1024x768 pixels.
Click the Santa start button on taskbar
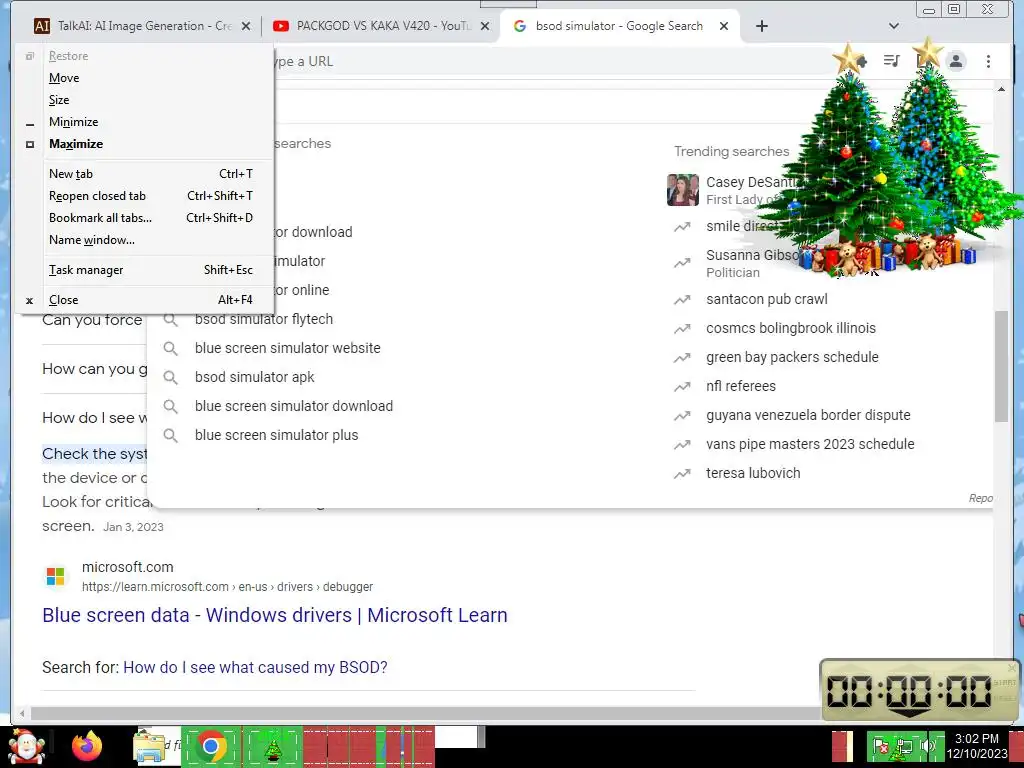click(x=25, y=747)
